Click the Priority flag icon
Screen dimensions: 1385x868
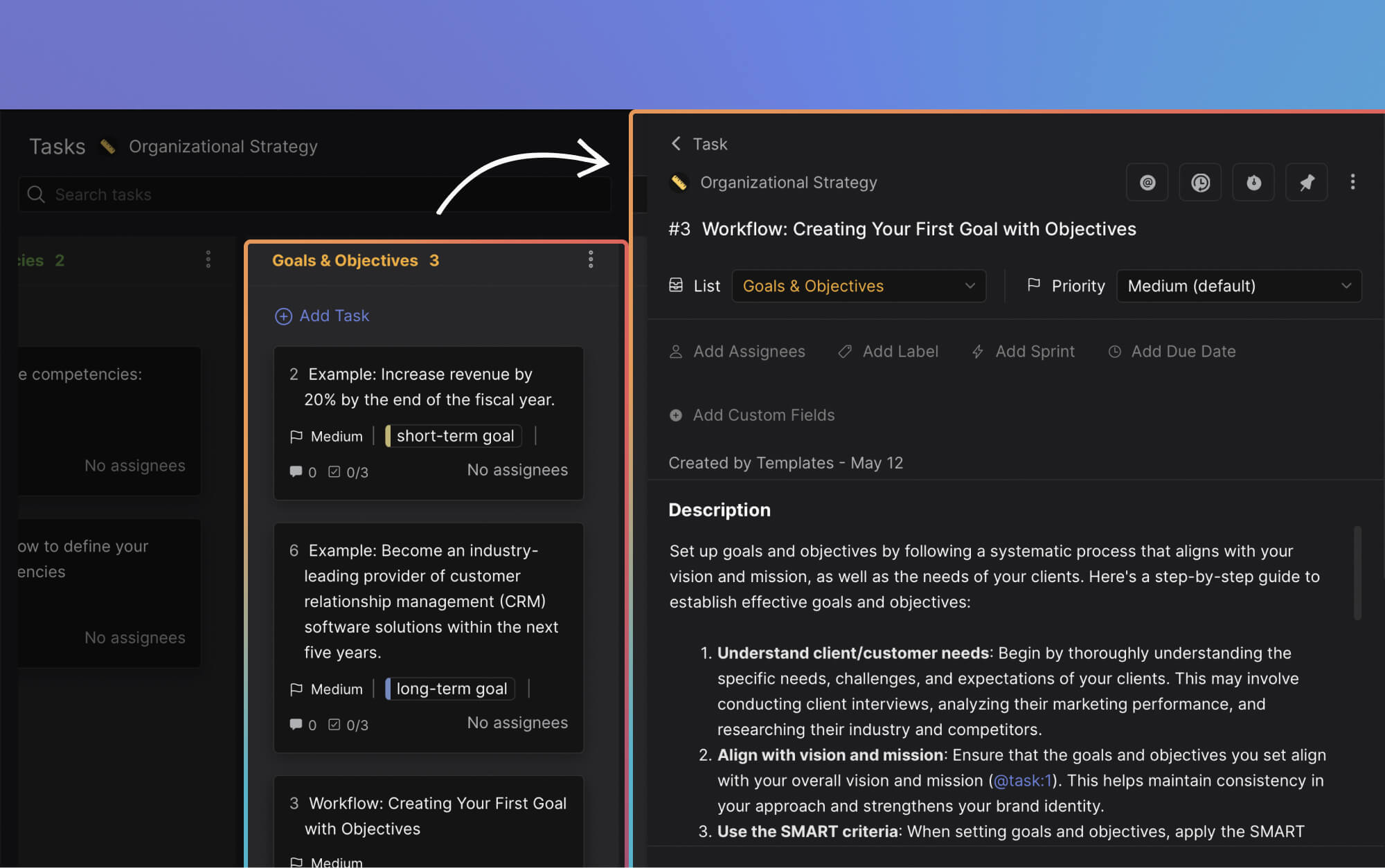coord(1034,285)
